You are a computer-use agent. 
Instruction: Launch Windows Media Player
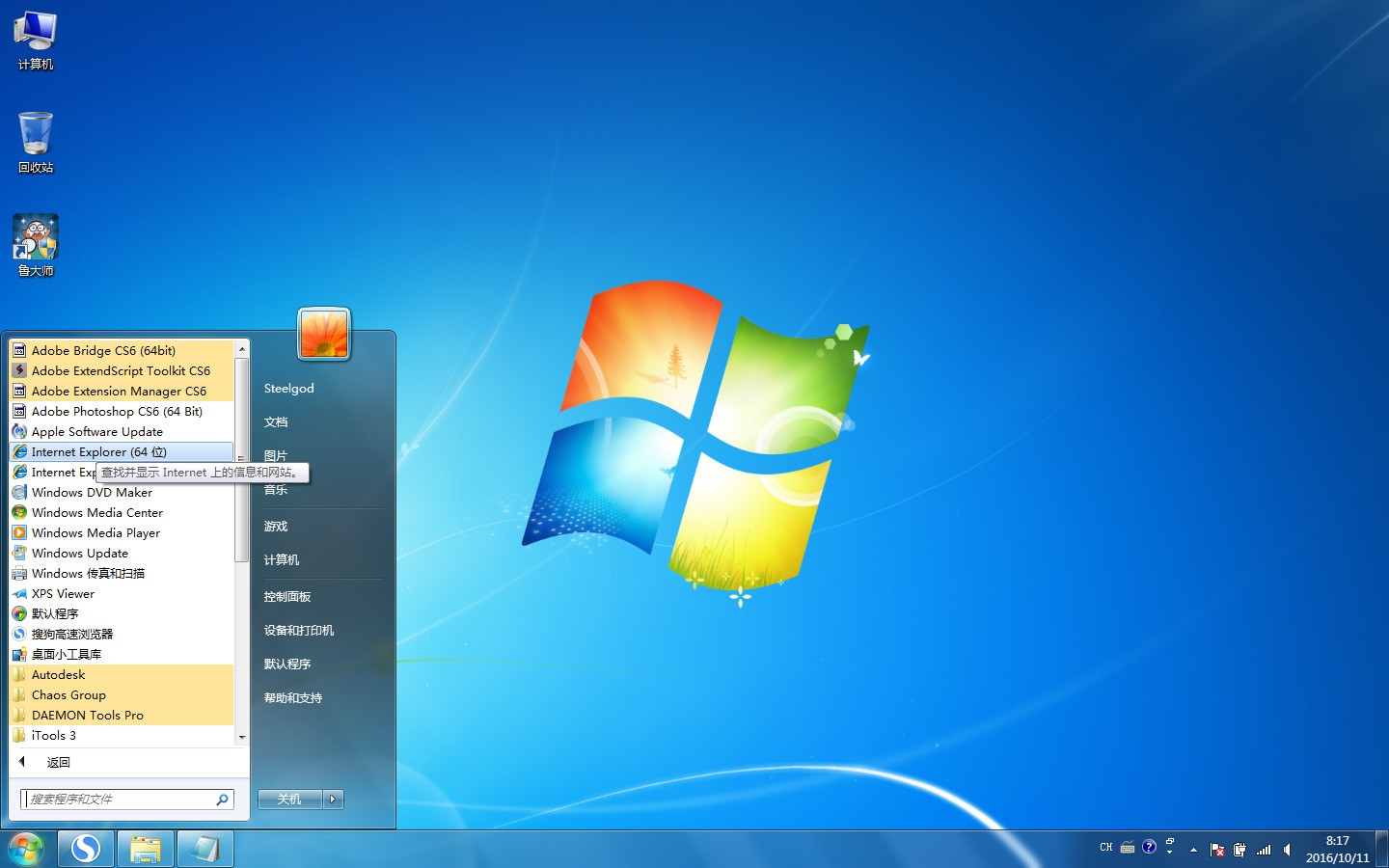[x=122, y=532]
